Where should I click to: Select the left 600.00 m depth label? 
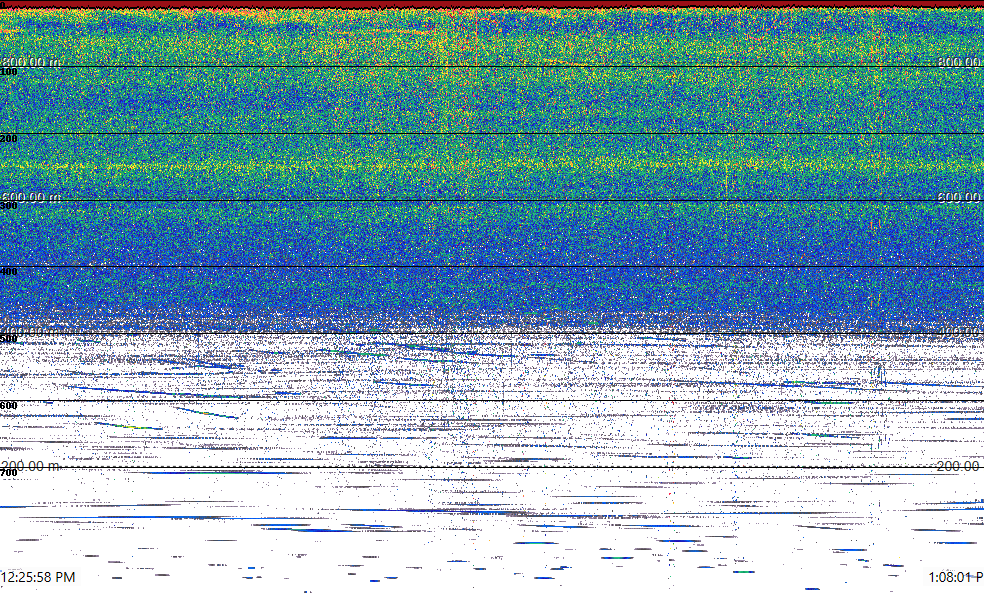[30, 197]
